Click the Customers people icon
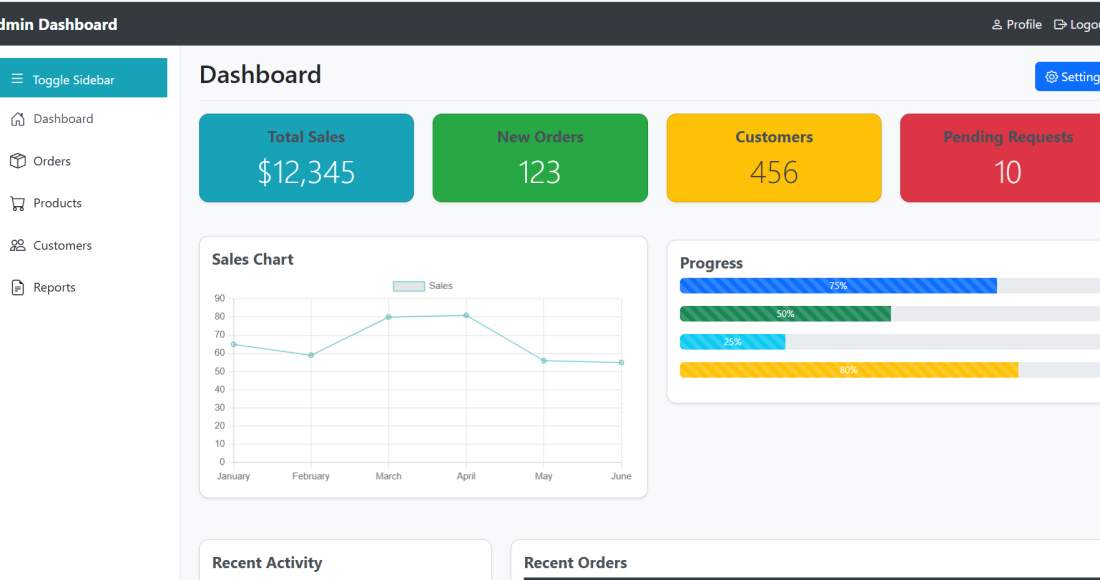Image resolution: width=1100 pixels, height=580 pixels. click(x=17, y=245)
